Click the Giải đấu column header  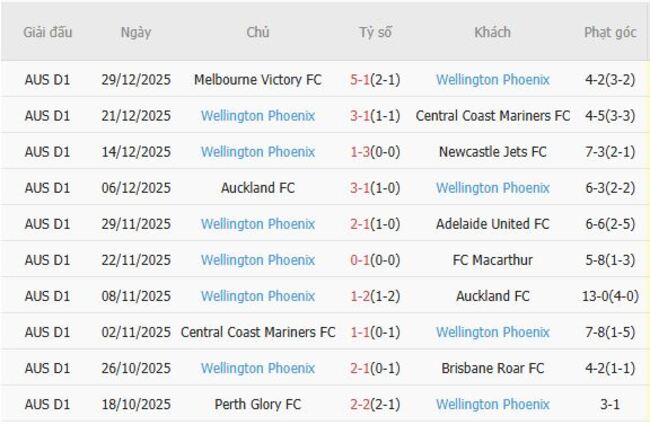click(47, 32)
